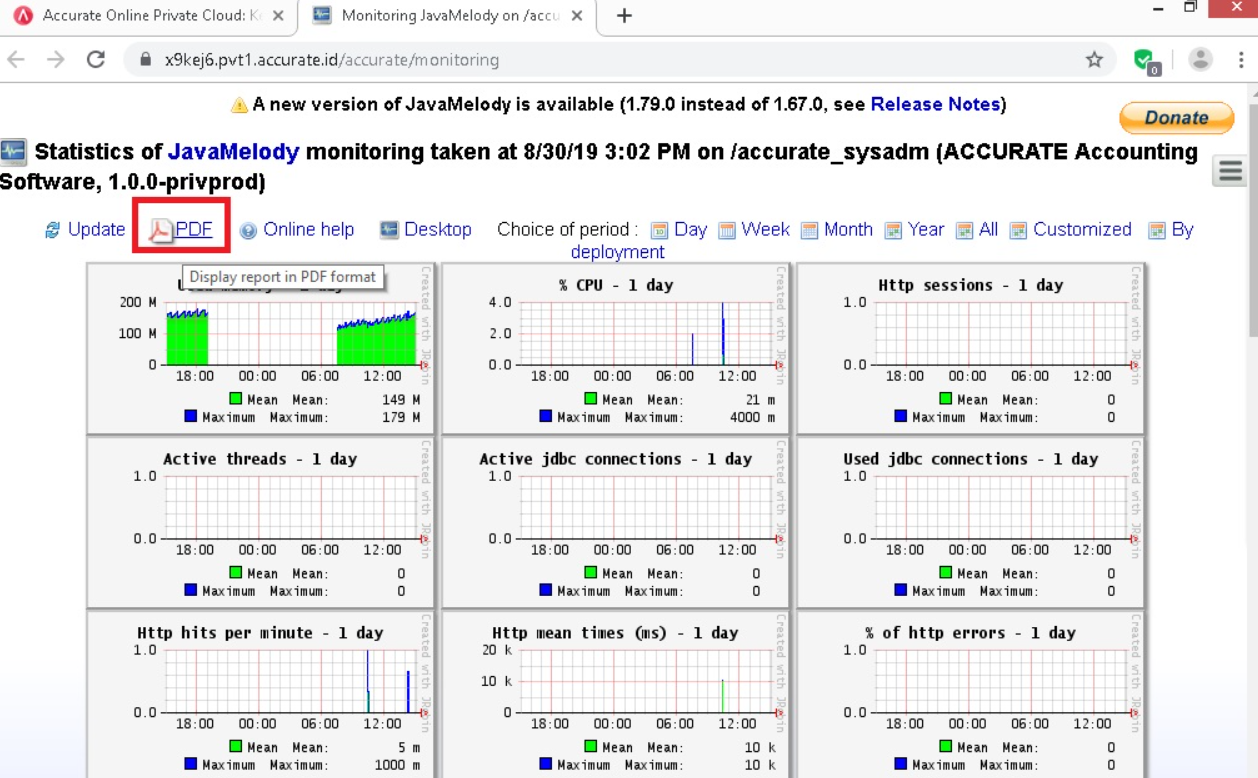Click the PDF report icon
1258x778 pixels.
pos(161,230)
